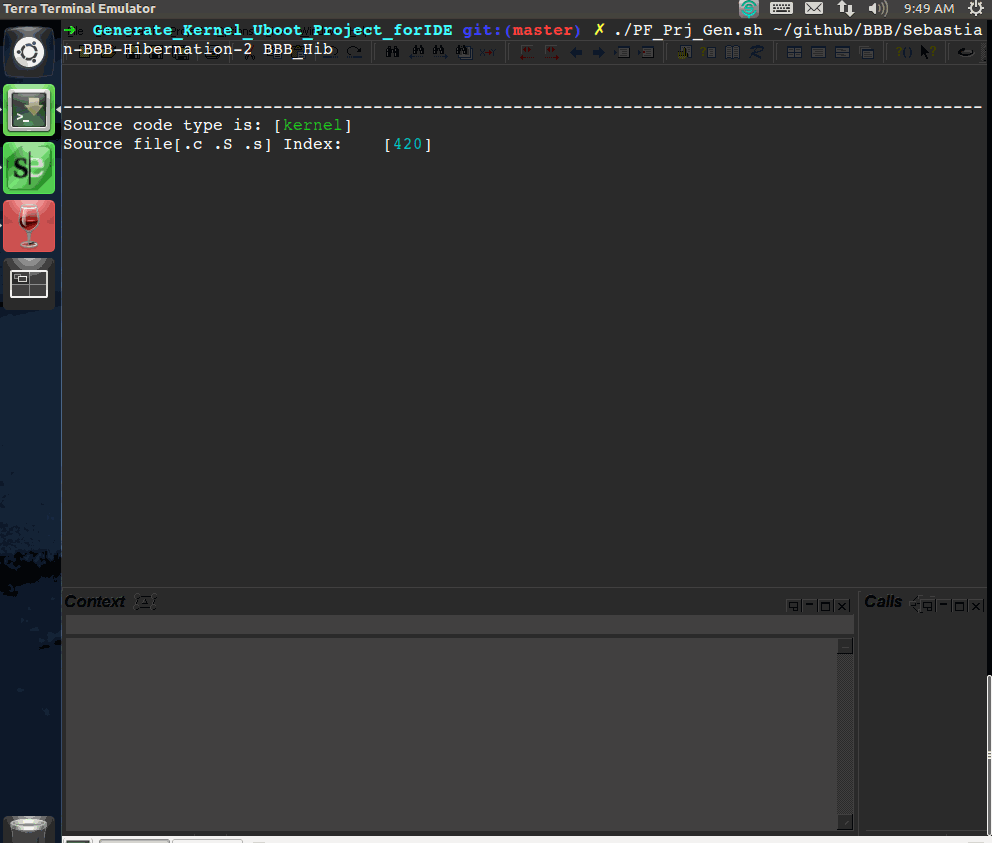
Task: Open the Trash icon in the dock
Action: tap(28, 831)
